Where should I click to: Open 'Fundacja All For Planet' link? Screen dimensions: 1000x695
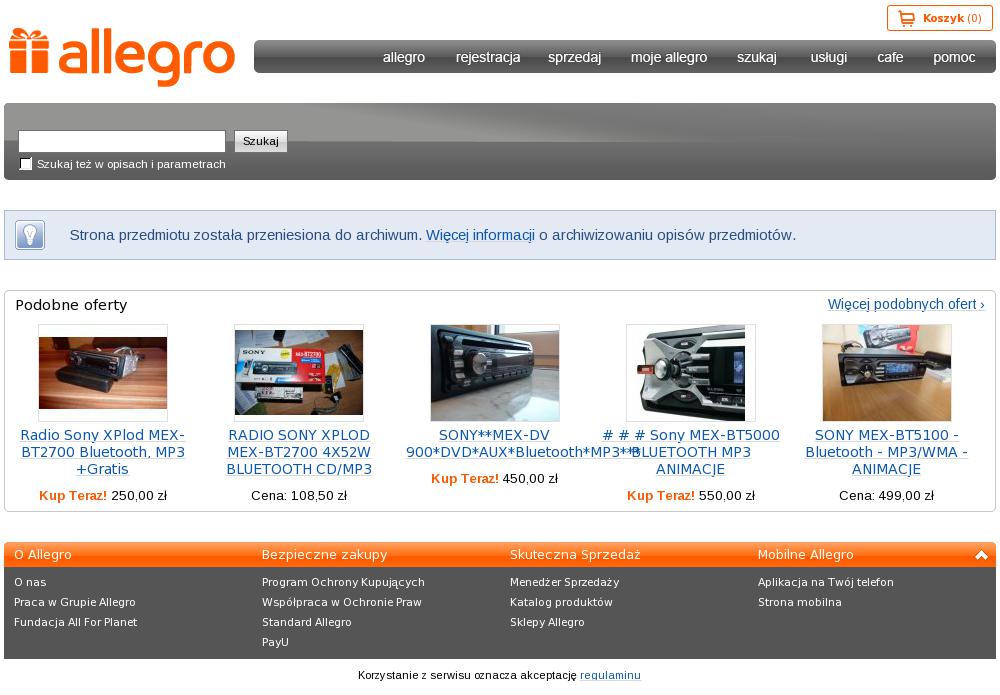tap(75, 622)
